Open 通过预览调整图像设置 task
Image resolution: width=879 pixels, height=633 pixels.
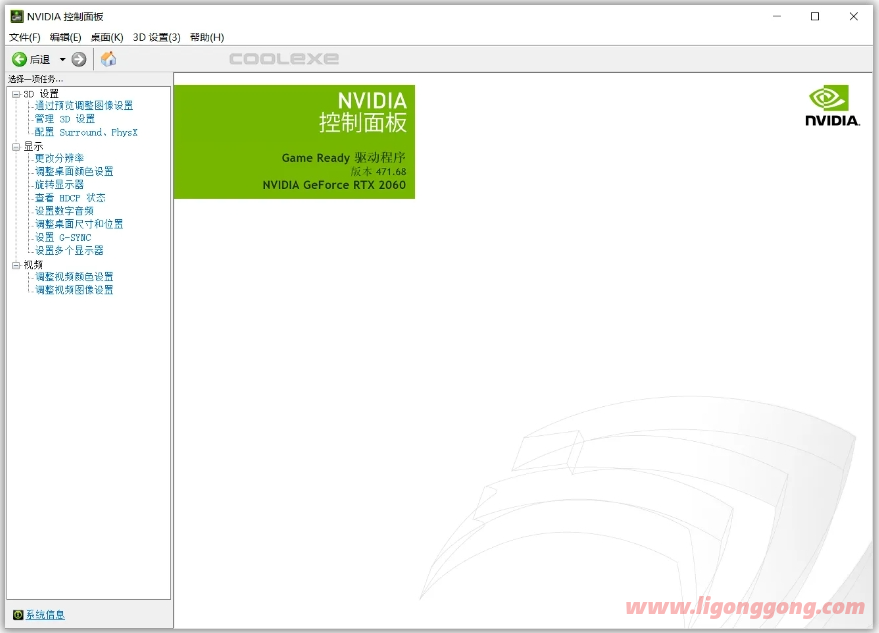click(x=84, y=105)
